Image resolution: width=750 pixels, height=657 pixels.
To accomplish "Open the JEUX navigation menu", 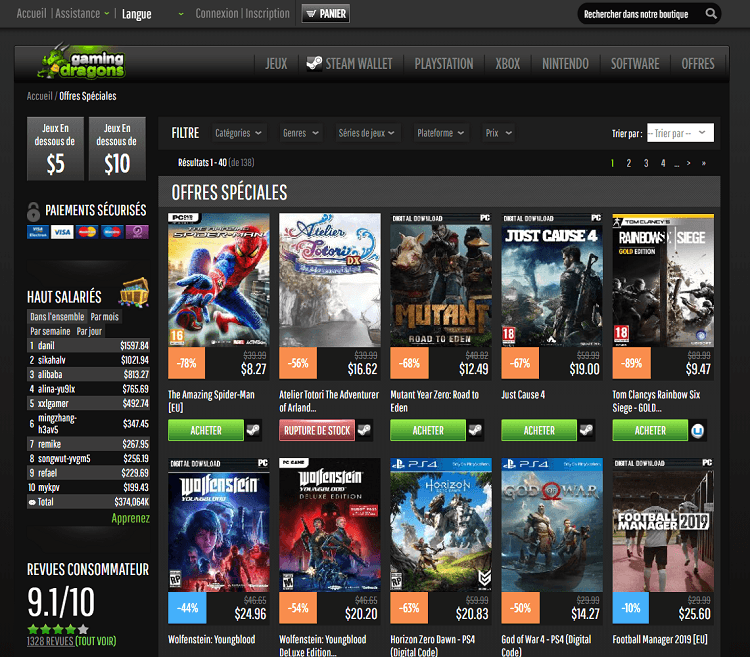I will [x=276, y=64].
